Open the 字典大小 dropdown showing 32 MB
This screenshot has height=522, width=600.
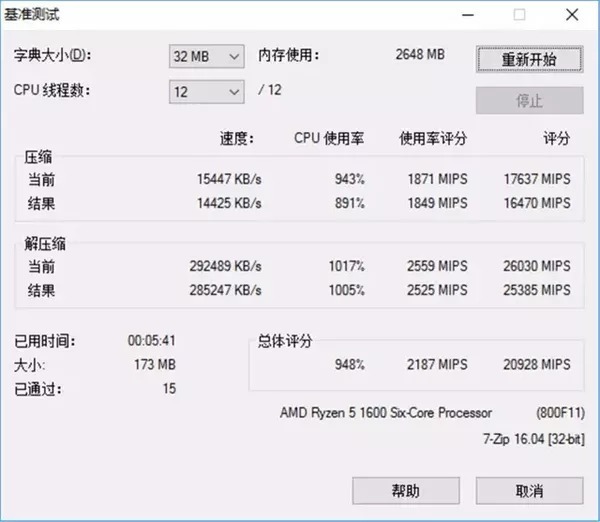pyautogui.click(x=206, y=57)
